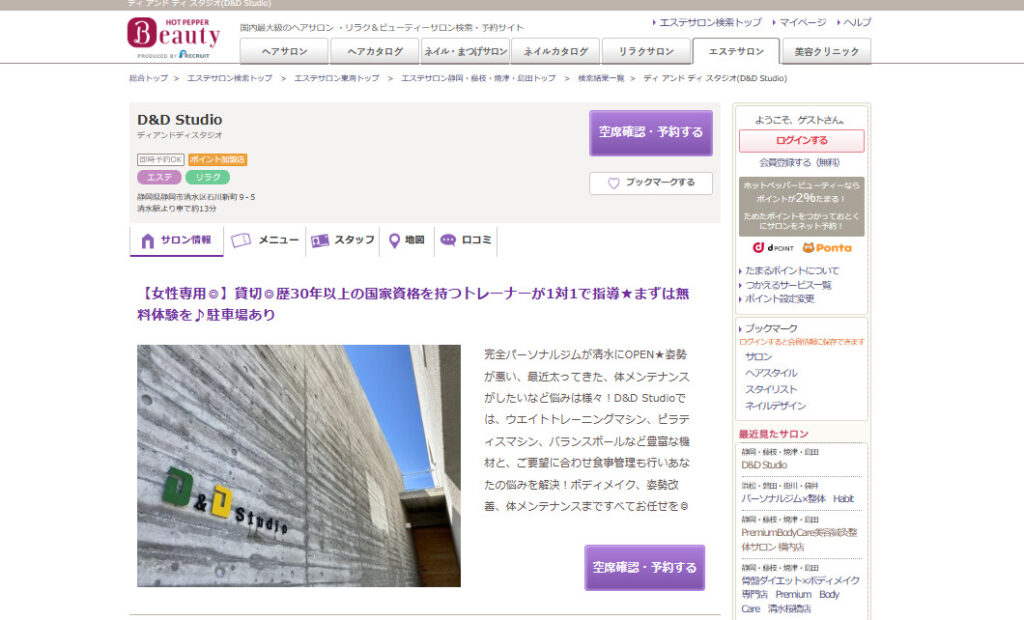Click the house icon for サロン情報
Image resolution: width=1024 pixels, height=620 pixels.
[148, 241]
